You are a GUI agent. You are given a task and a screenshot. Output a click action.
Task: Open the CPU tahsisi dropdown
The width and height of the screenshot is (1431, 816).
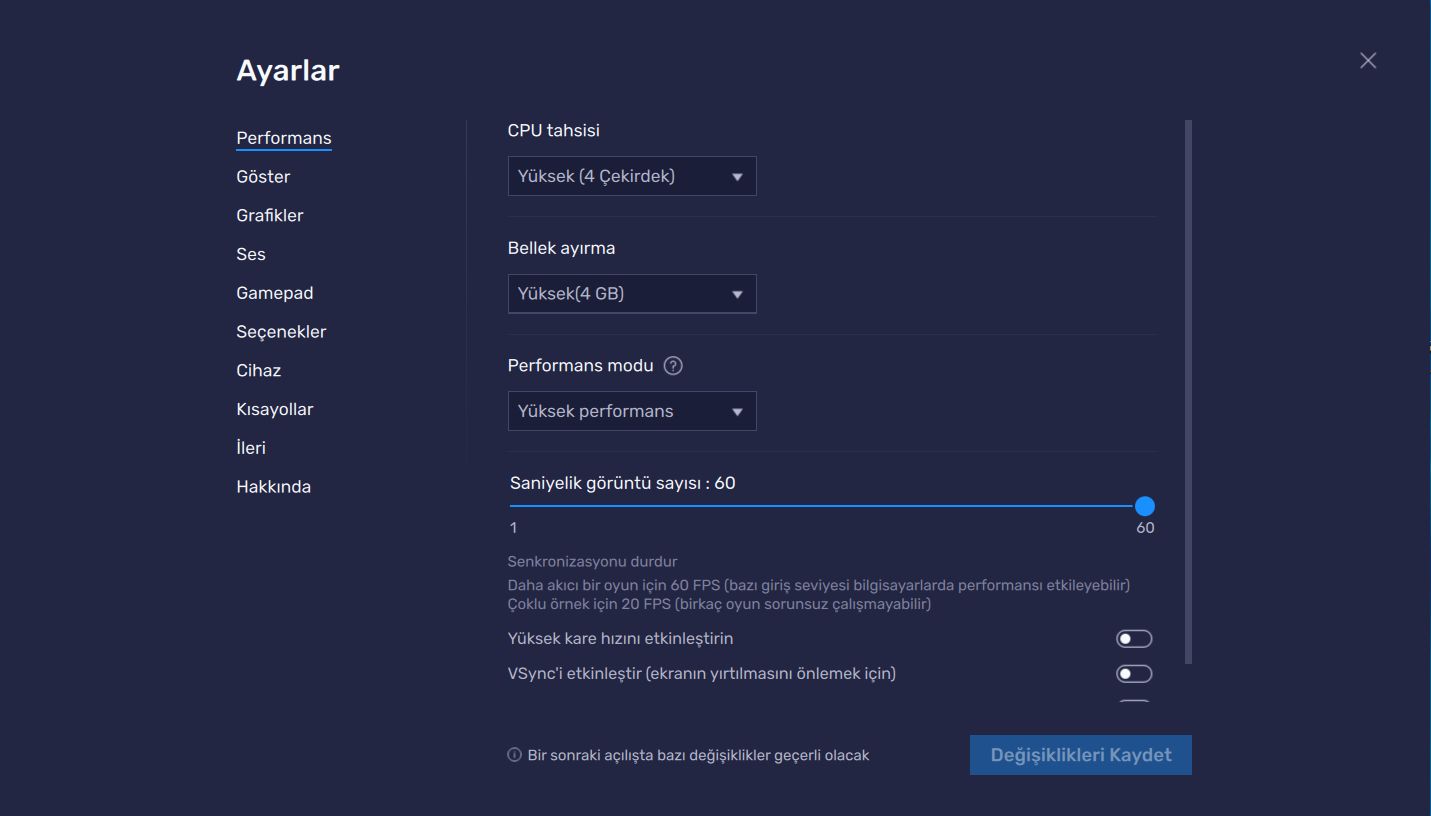pyautogui.click(x=632, y=176)
